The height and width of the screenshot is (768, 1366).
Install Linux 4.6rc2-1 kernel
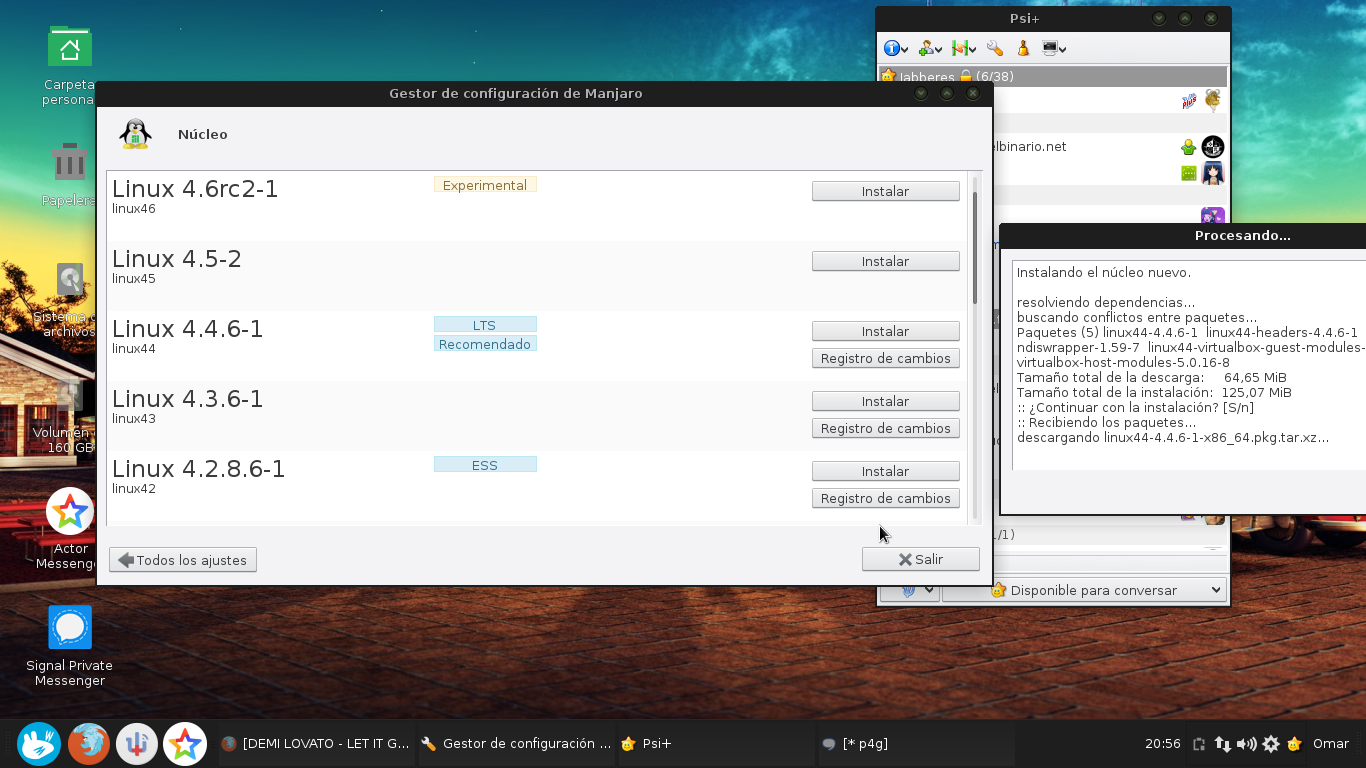pos(885,191)
